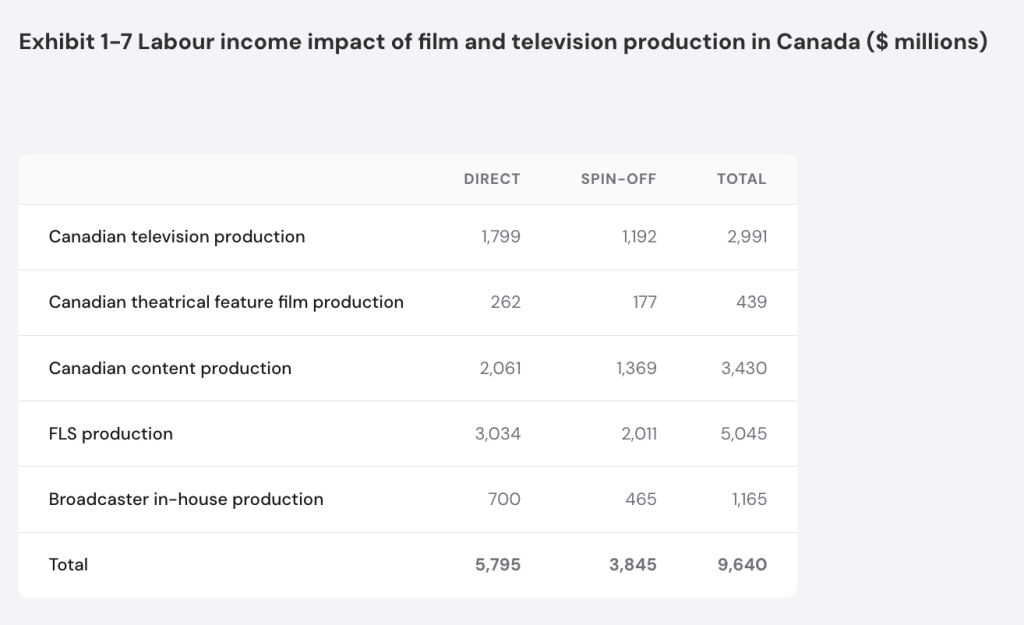This screenshot has height=625, width=1024.
Task: Click the Total row label at the bottom
Action: pyautogui.click(x=68, y=565)
